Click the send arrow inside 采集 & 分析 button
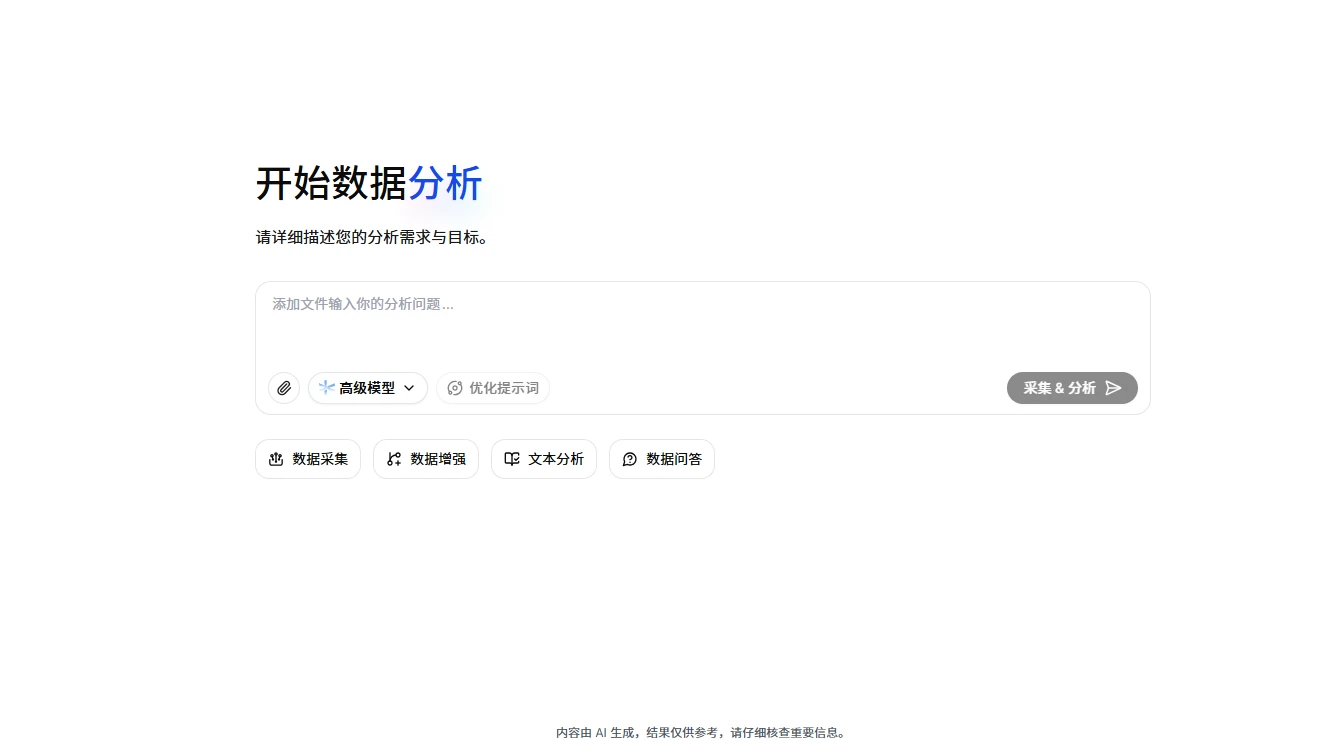Viewport: 1336px width, 741px height. point(1113,388)
